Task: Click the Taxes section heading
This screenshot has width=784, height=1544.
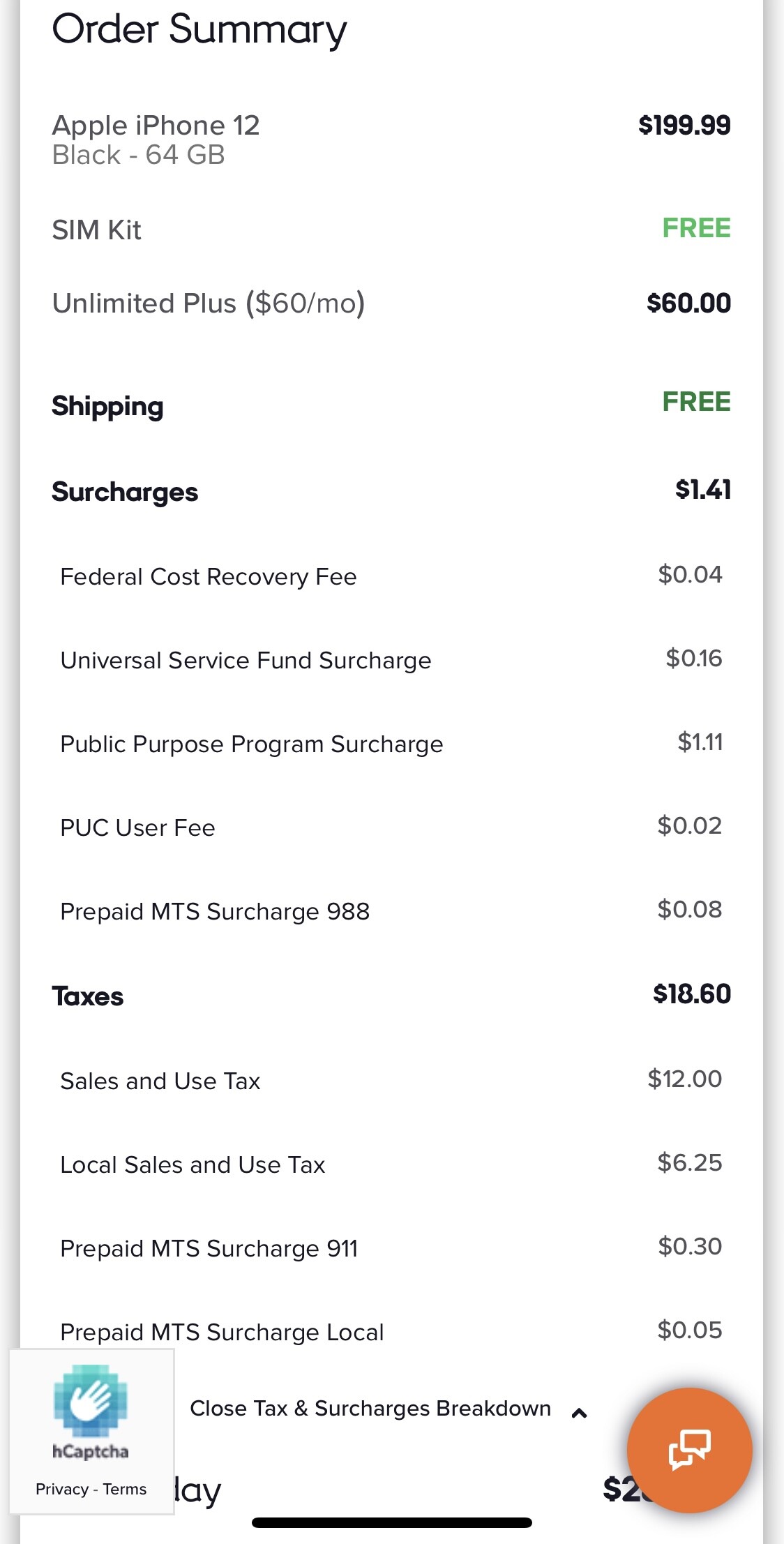Action: coord(88,996)
